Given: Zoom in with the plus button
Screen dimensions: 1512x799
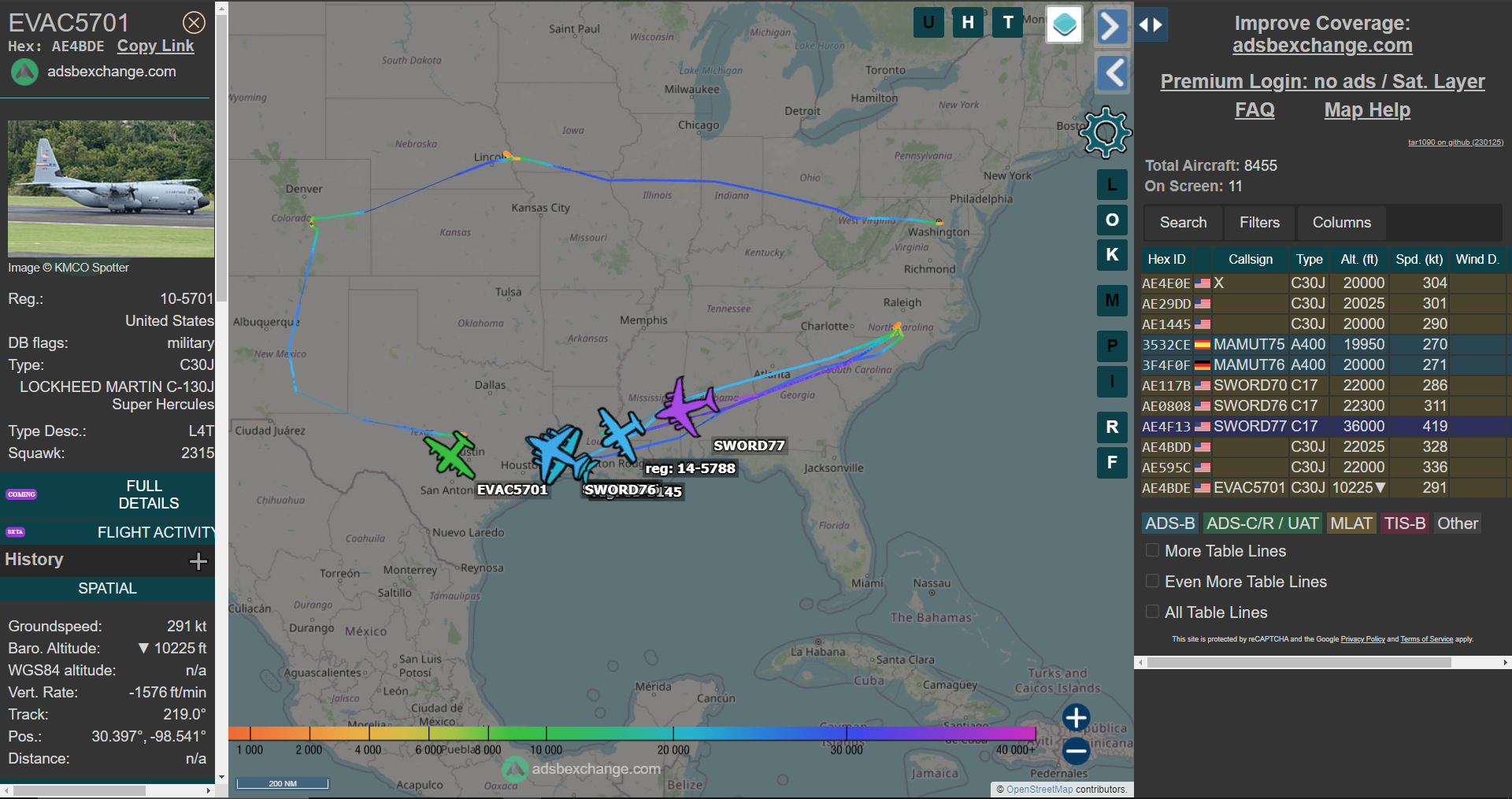Looking at the screenshot, I should click(x=1076, y=717).
